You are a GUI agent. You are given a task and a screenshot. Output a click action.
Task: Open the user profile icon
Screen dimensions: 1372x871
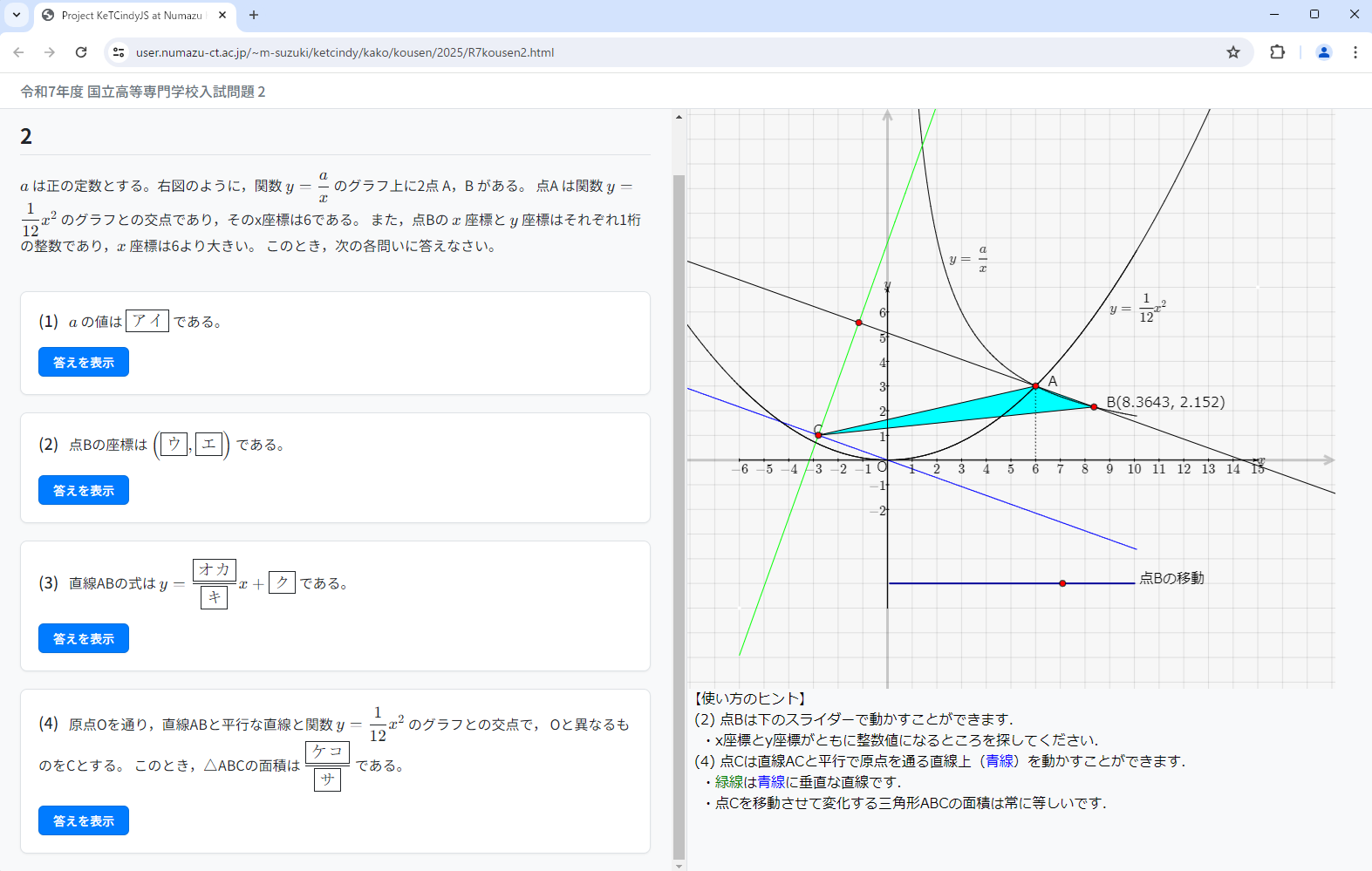1323,52
